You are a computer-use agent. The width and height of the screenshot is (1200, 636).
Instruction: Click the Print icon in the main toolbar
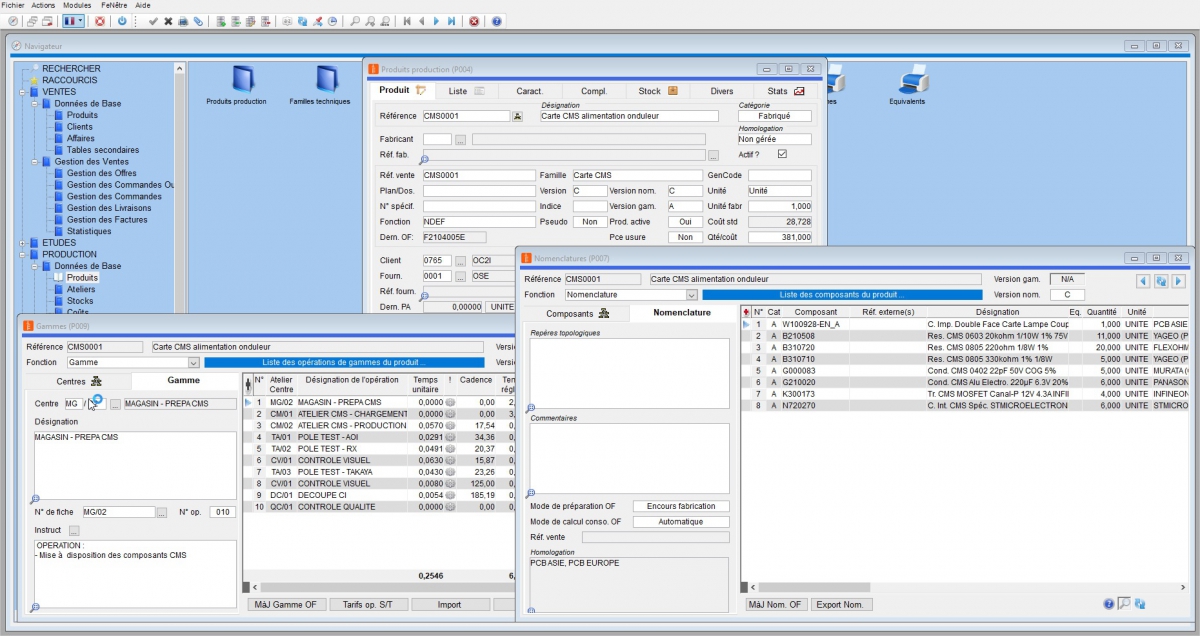182,20
